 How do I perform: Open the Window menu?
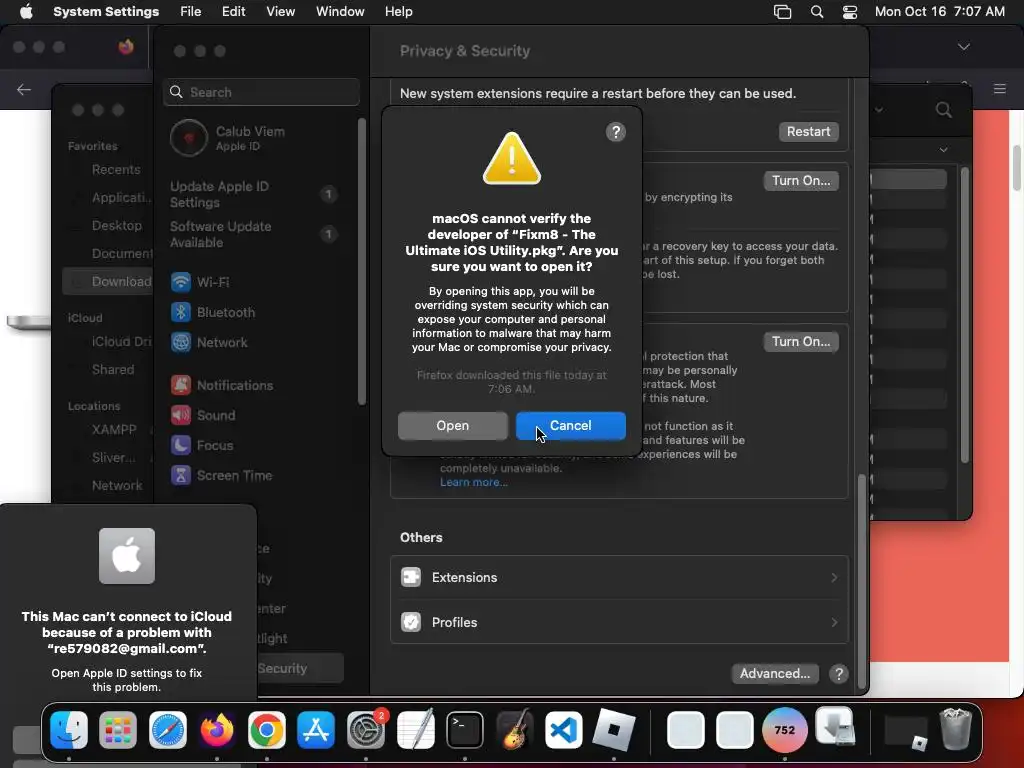click(340, 12)
